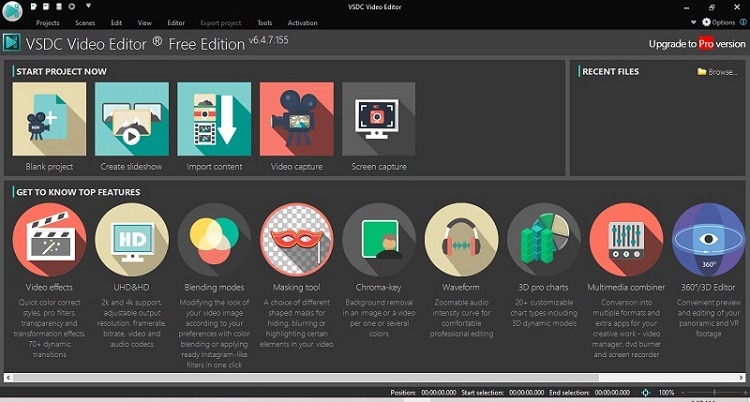The height and width of the screenshot is (402, 750).
Task: Click the Import content label
Action: 214,167
